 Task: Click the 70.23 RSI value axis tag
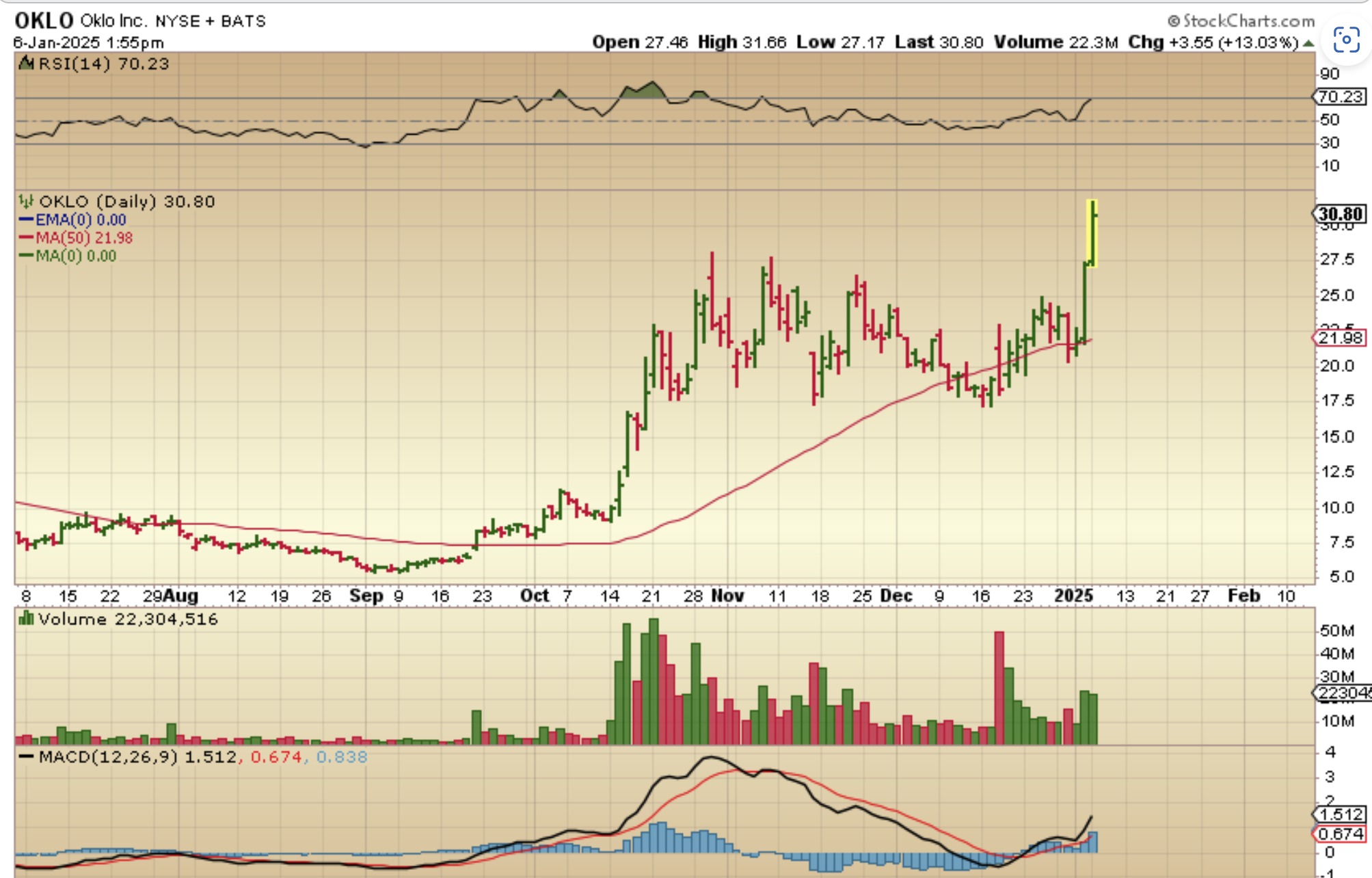[1340, 97]
